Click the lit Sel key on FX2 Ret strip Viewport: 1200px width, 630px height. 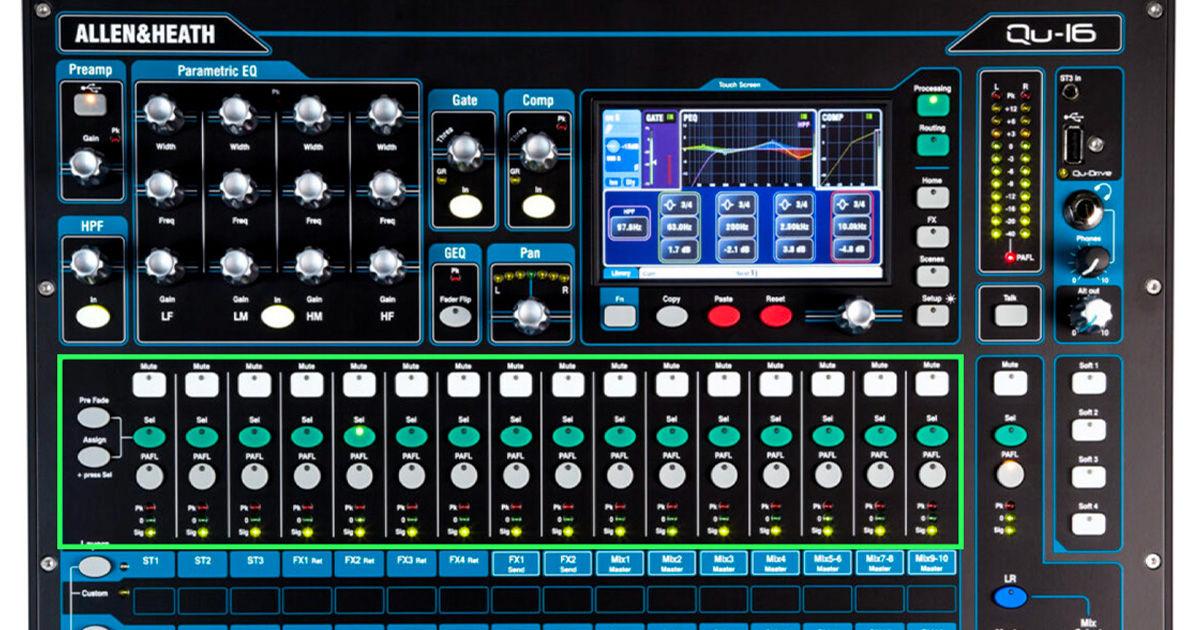(x=359, y=436)
